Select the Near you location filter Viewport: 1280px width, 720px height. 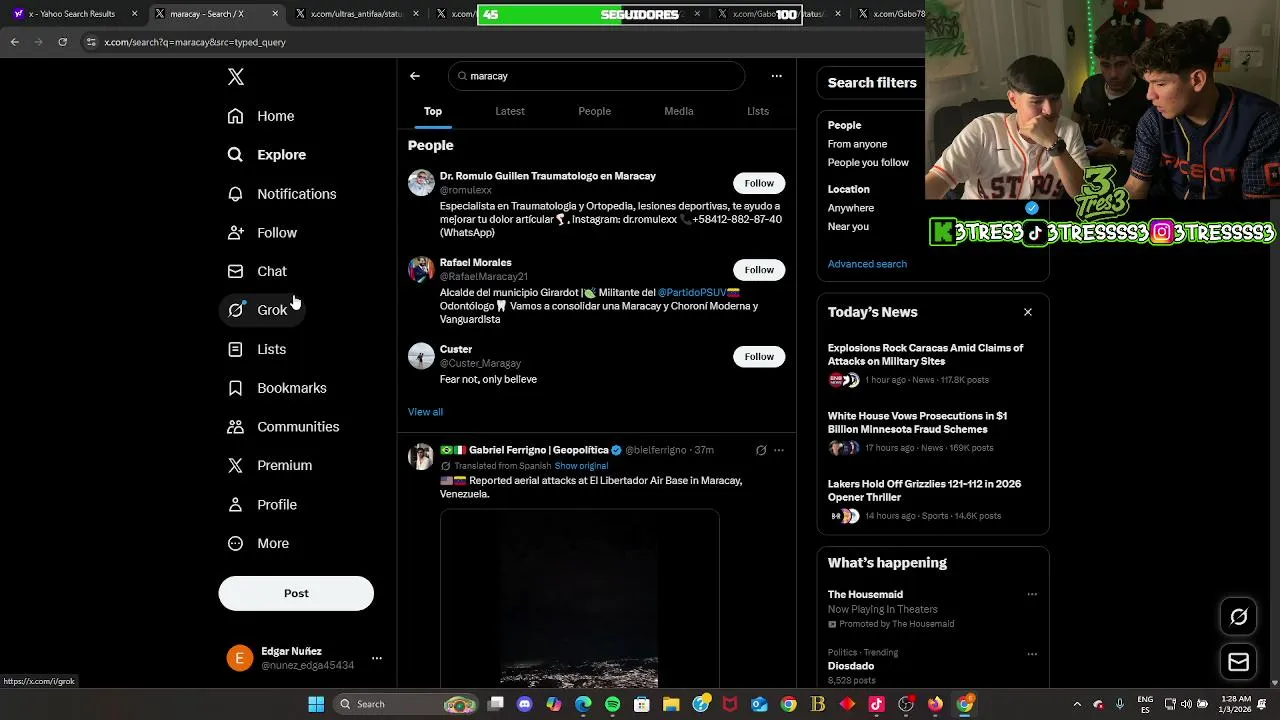pos(848,227)
